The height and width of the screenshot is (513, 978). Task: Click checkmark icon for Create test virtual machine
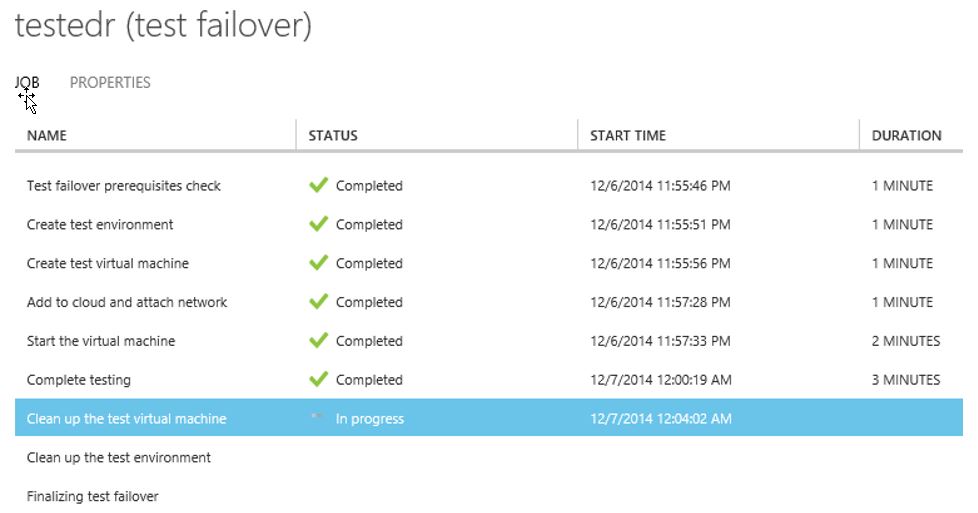318,263
